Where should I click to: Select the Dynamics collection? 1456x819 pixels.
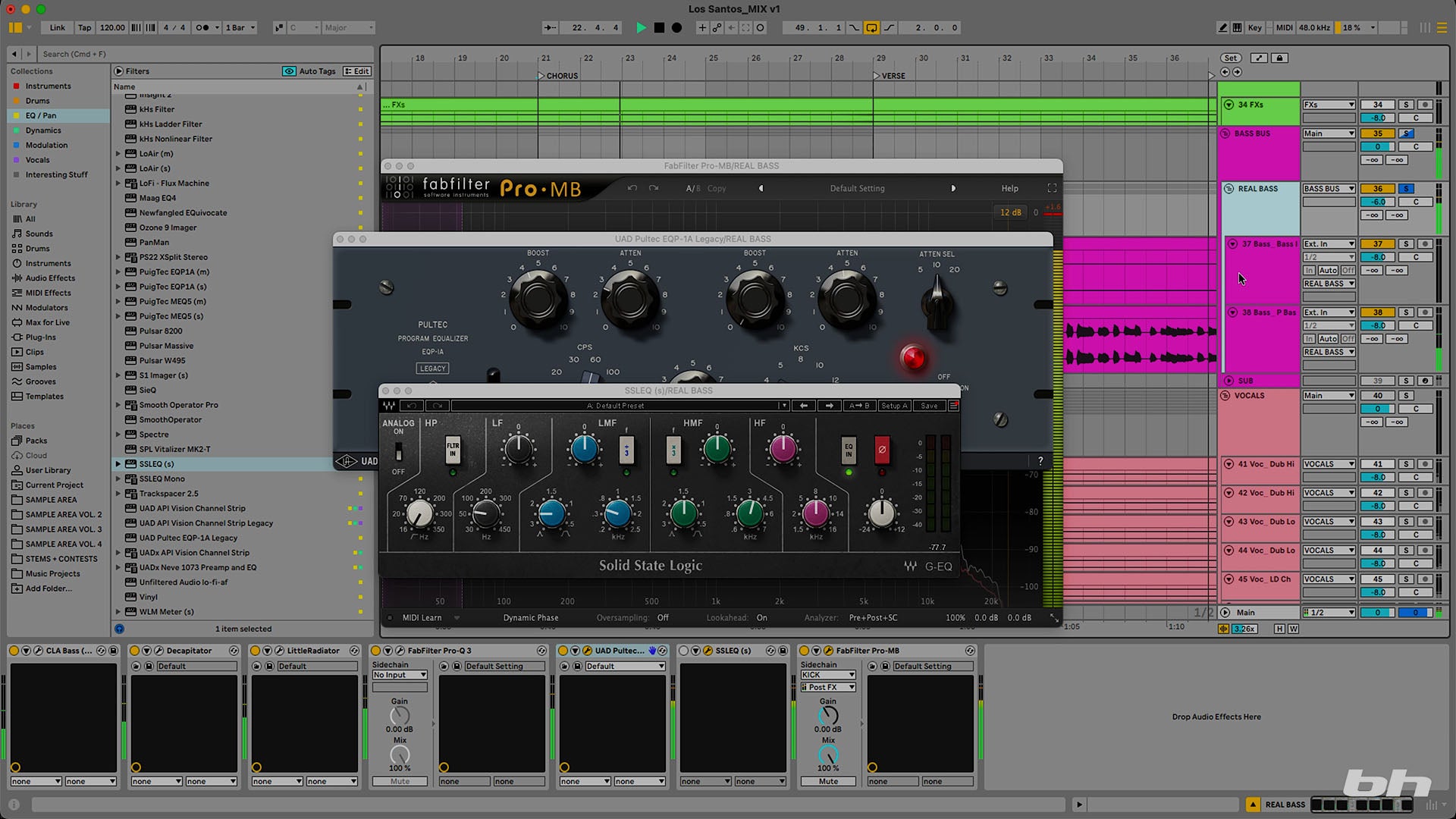[x=43, y=130]
